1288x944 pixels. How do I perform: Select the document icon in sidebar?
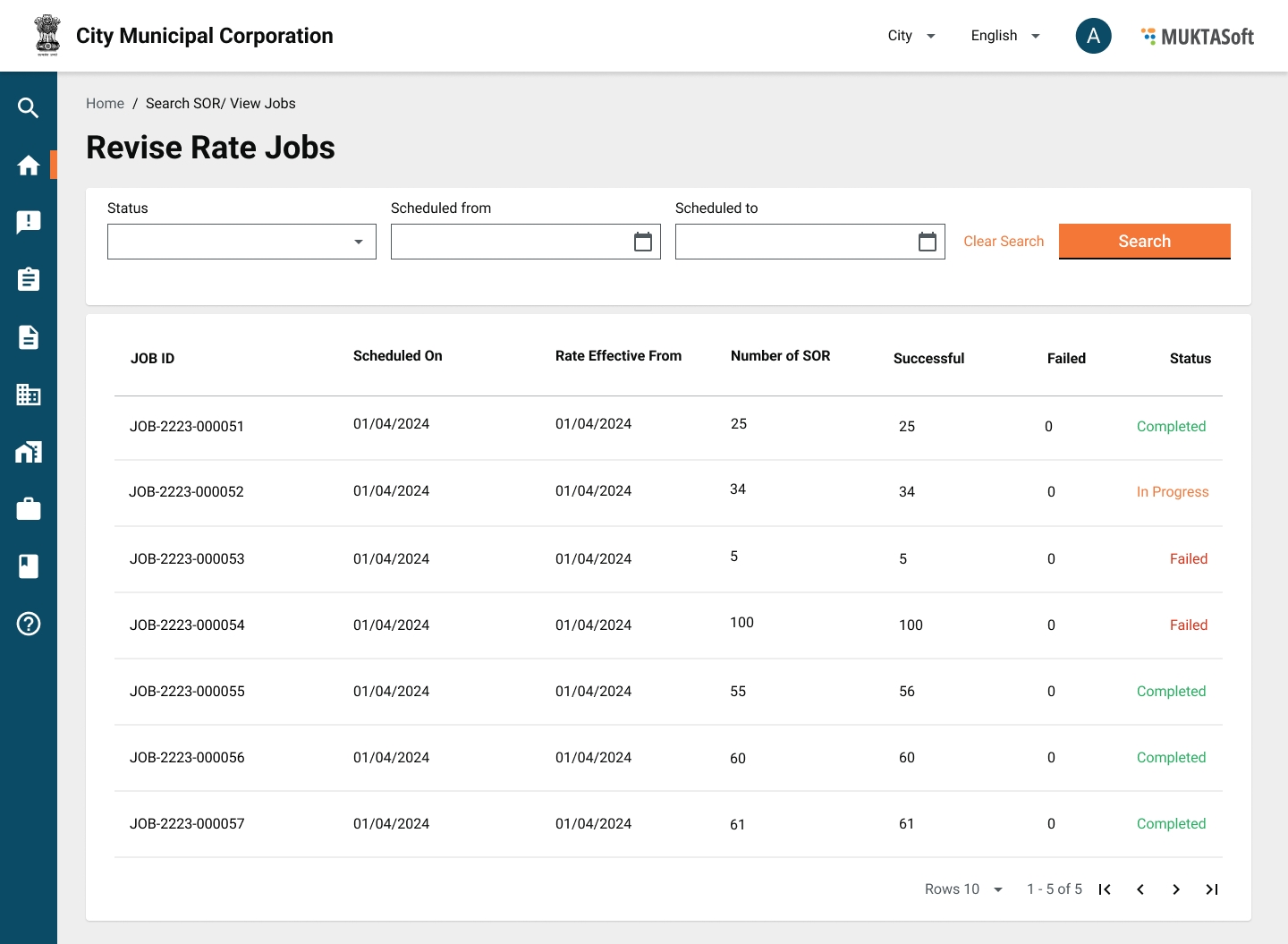click(29, 337)
